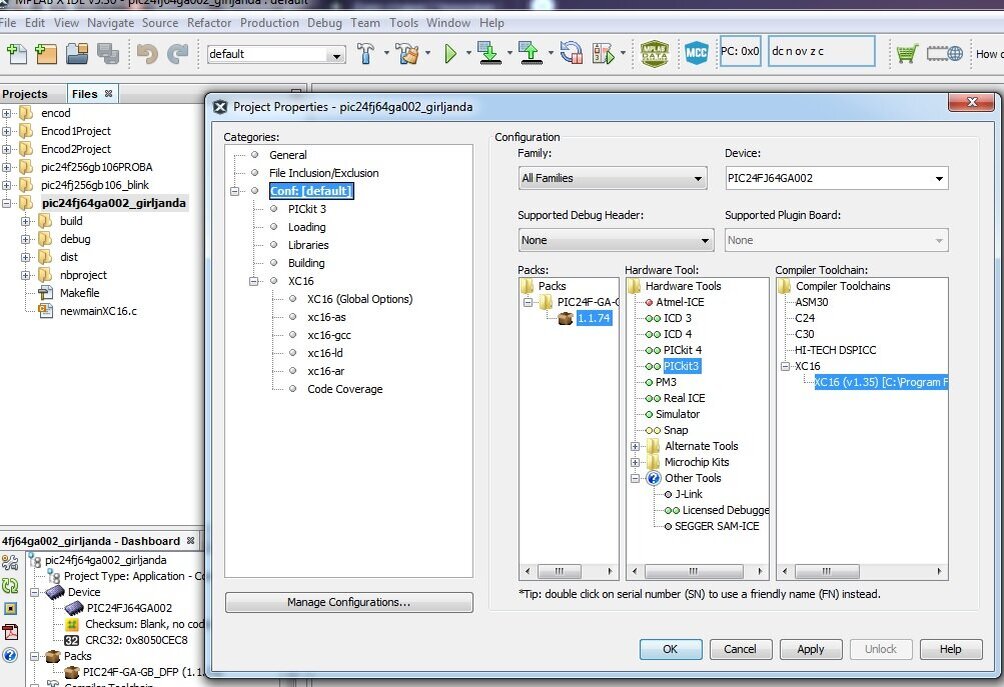Click the Open Project toolbar icon
Viewport: 1004px width, 687px height.
tap(77, 54)
